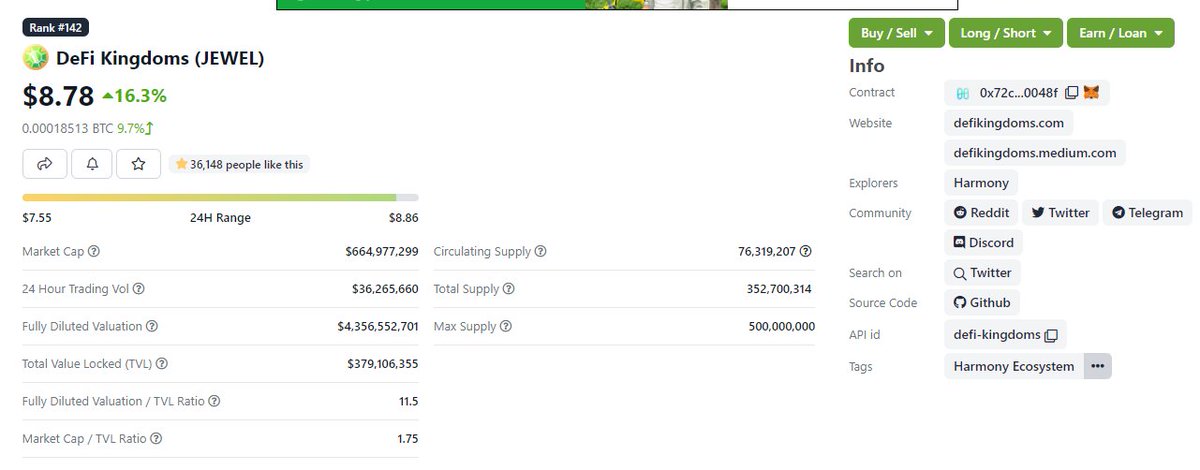Click the $664,977,299 market cap value
The height and width of the screenshot is (470, 1200).
(382, 252)
